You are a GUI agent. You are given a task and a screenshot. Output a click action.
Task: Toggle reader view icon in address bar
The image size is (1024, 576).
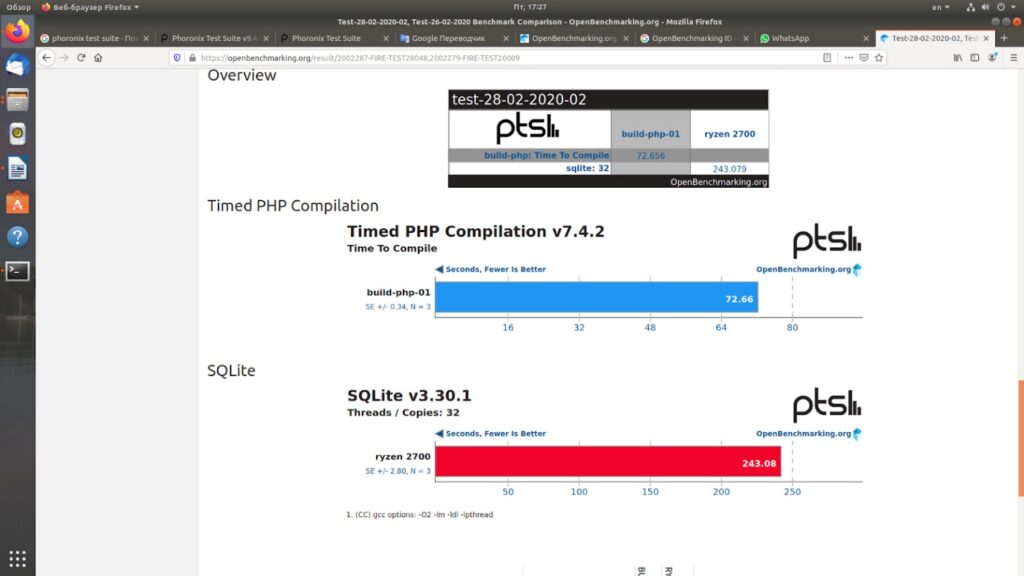[827, 57]
